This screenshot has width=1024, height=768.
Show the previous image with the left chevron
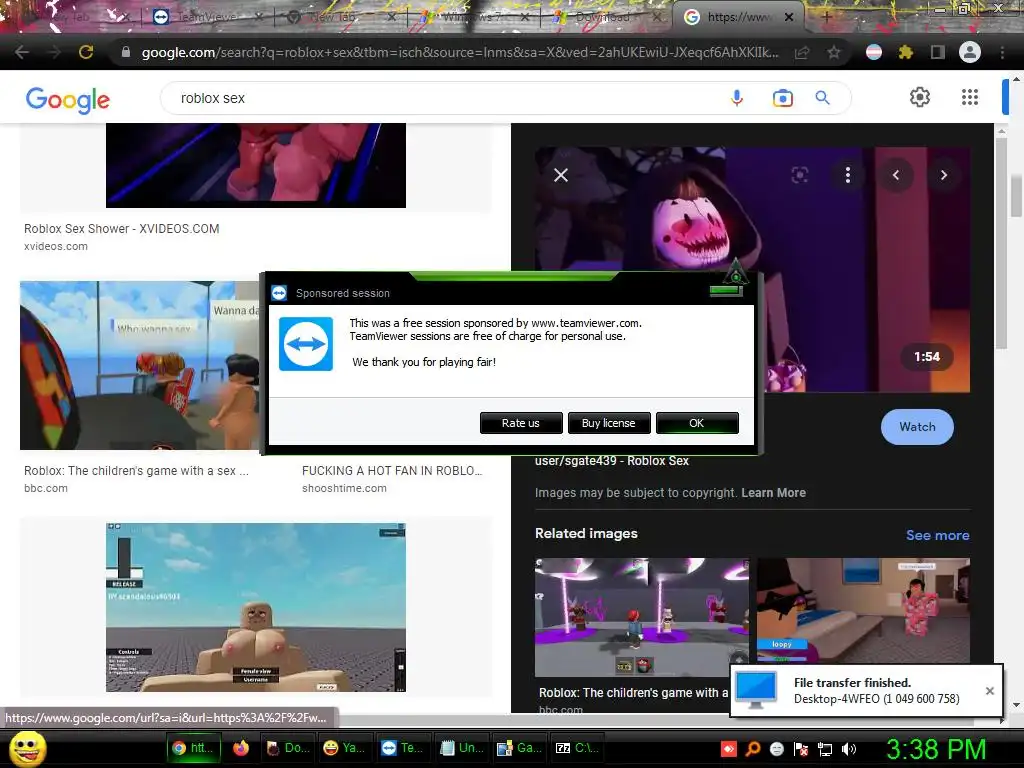[896, 175]
